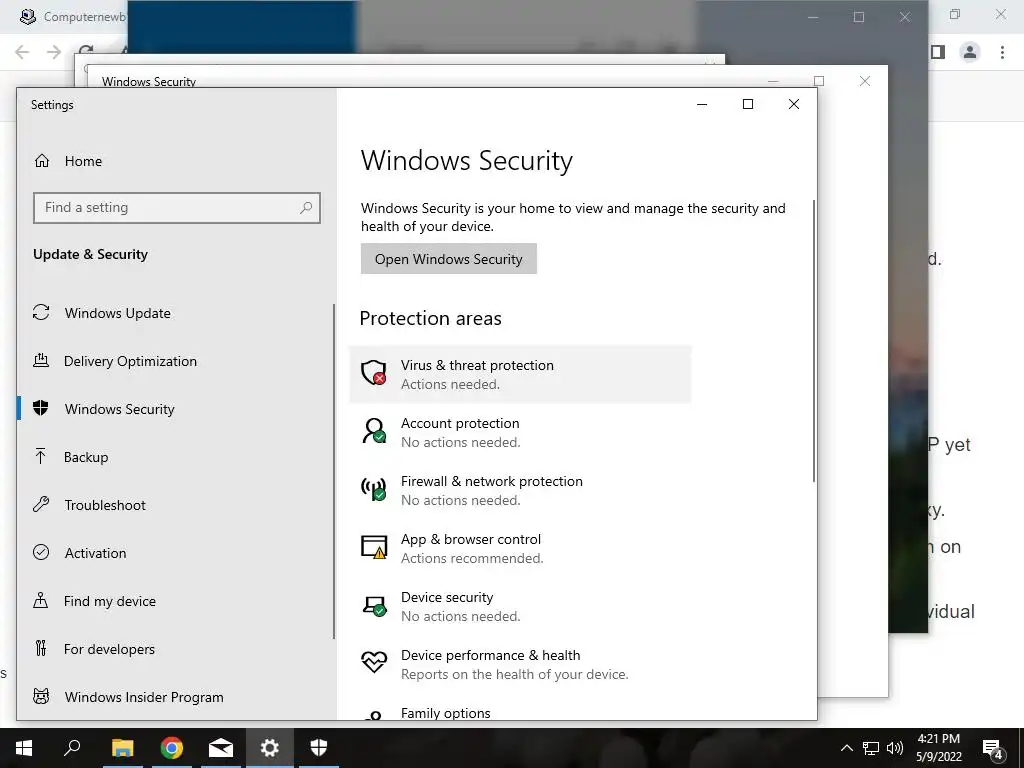Screen dimensions: 1024x768
Task: Click the Home icon in Settings sidebar
Action: coord(42,161)
